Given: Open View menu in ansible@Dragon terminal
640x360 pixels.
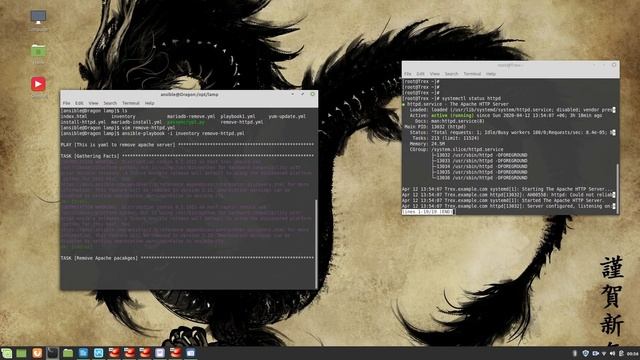Looking at the screenshot, I should [93, 103].
